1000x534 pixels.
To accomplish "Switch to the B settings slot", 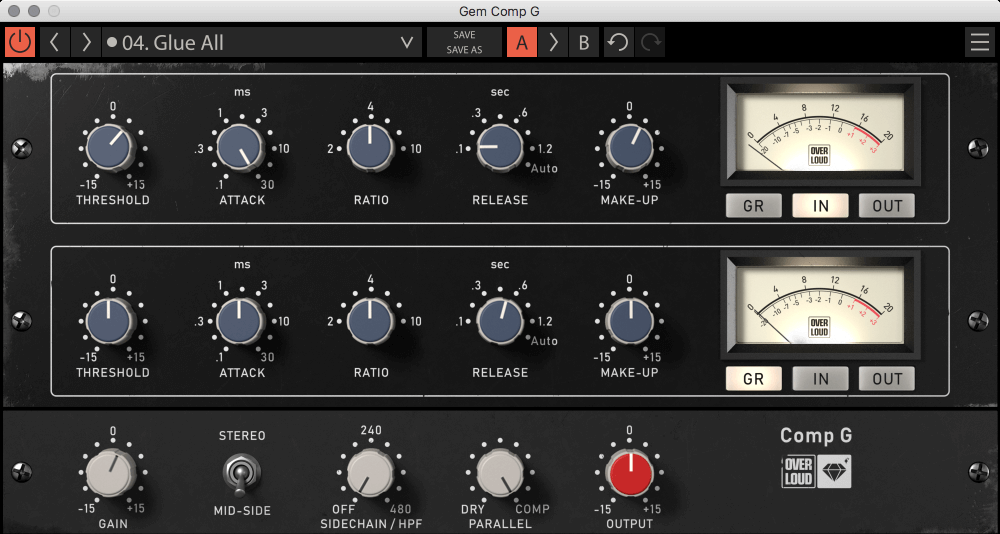I will [584, 43].
